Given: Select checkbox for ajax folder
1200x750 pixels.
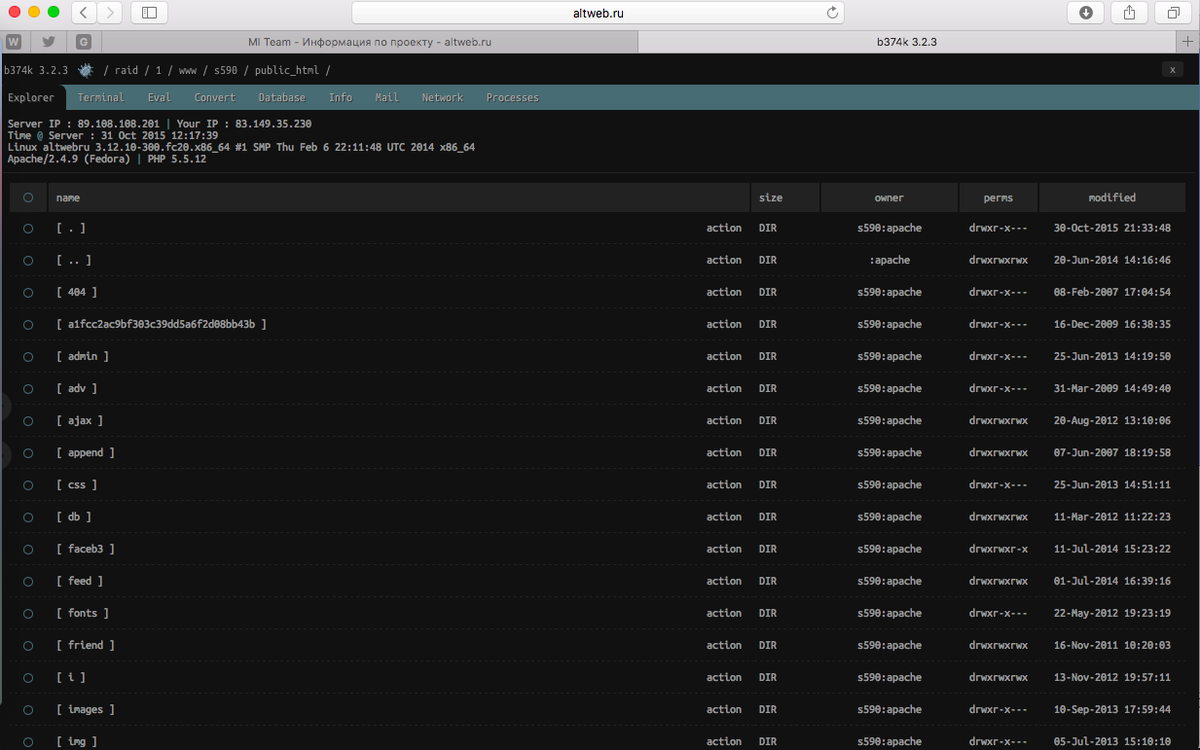Looking at the screenshot, I should pos(28,421).
